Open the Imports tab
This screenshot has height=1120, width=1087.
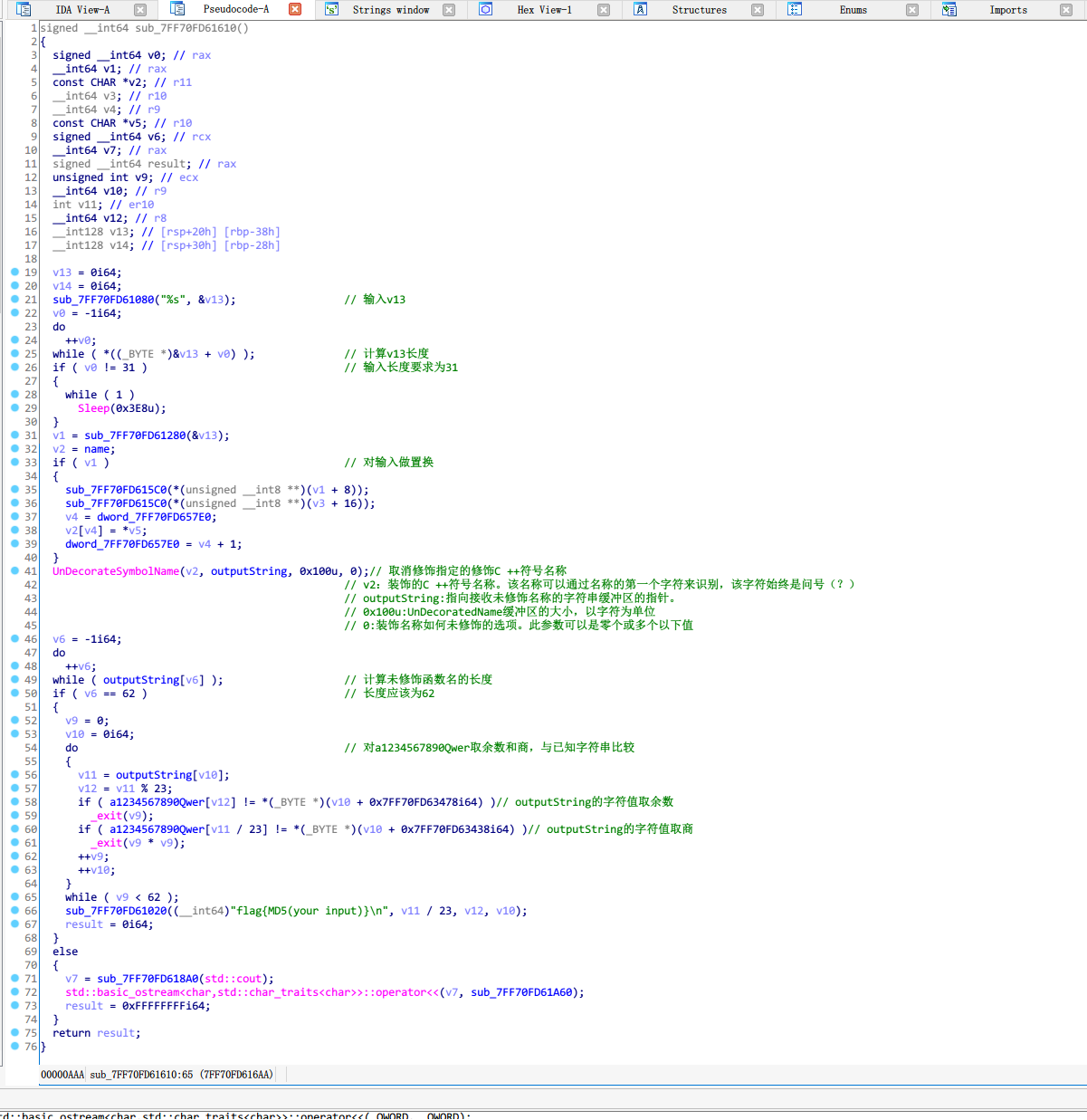coord(1008,10)
